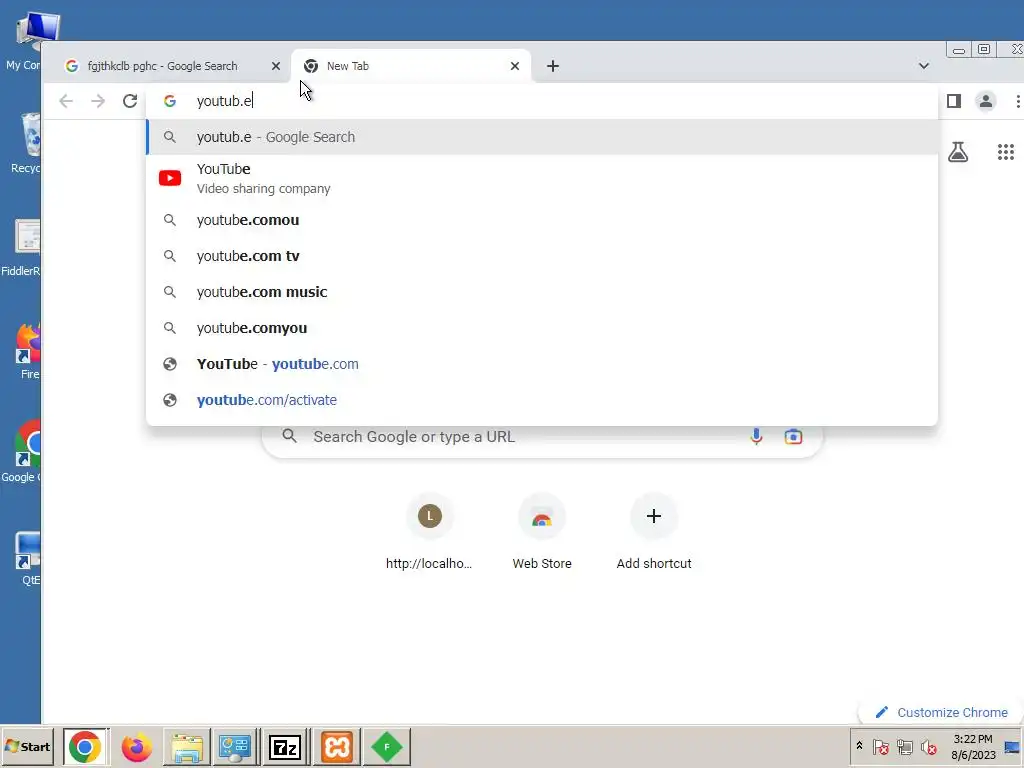This screenshot has width=1024, height=768.
Task: Open control panel taskbar icon
Action: click(x=235, y=746)
